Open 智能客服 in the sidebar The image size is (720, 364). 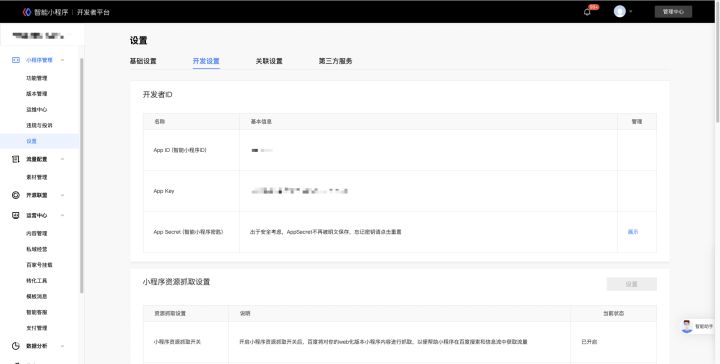click(36, 312)
